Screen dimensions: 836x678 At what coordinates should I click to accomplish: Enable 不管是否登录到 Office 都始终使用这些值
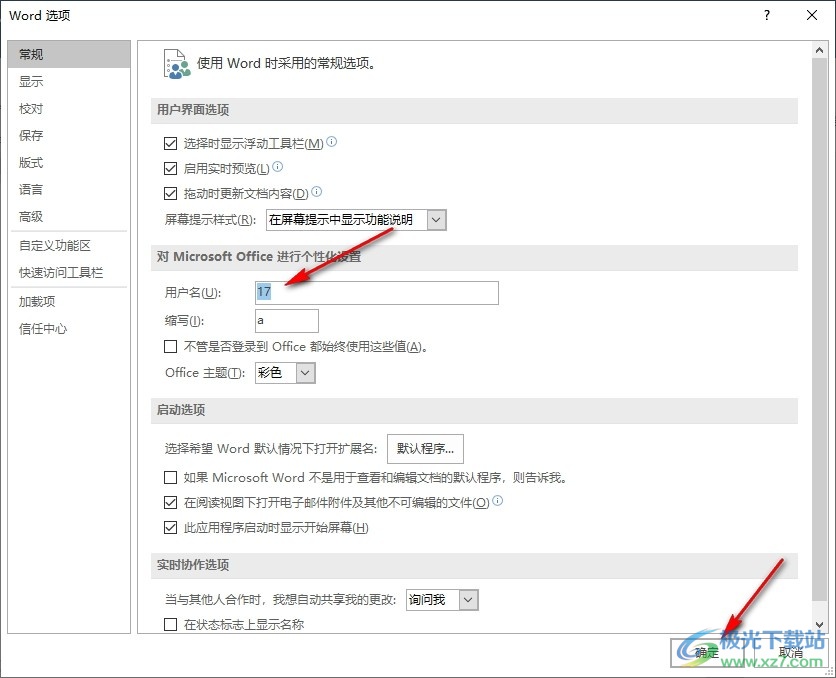point(171,346)
